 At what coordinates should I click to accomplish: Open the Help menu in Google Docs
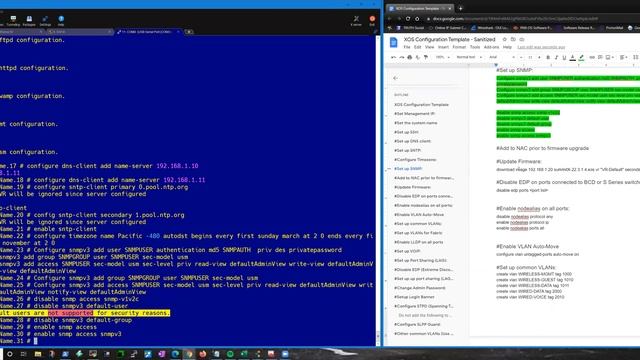click(507, 47)
